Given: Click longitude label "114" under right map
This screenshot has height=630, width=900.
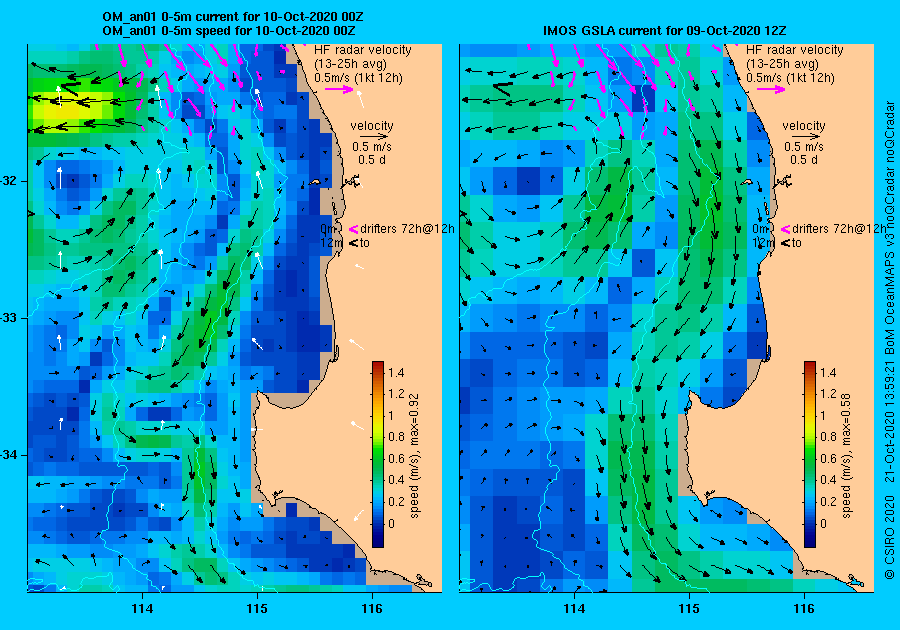Looking at the screenshot, I should click(x=575, y=609).
